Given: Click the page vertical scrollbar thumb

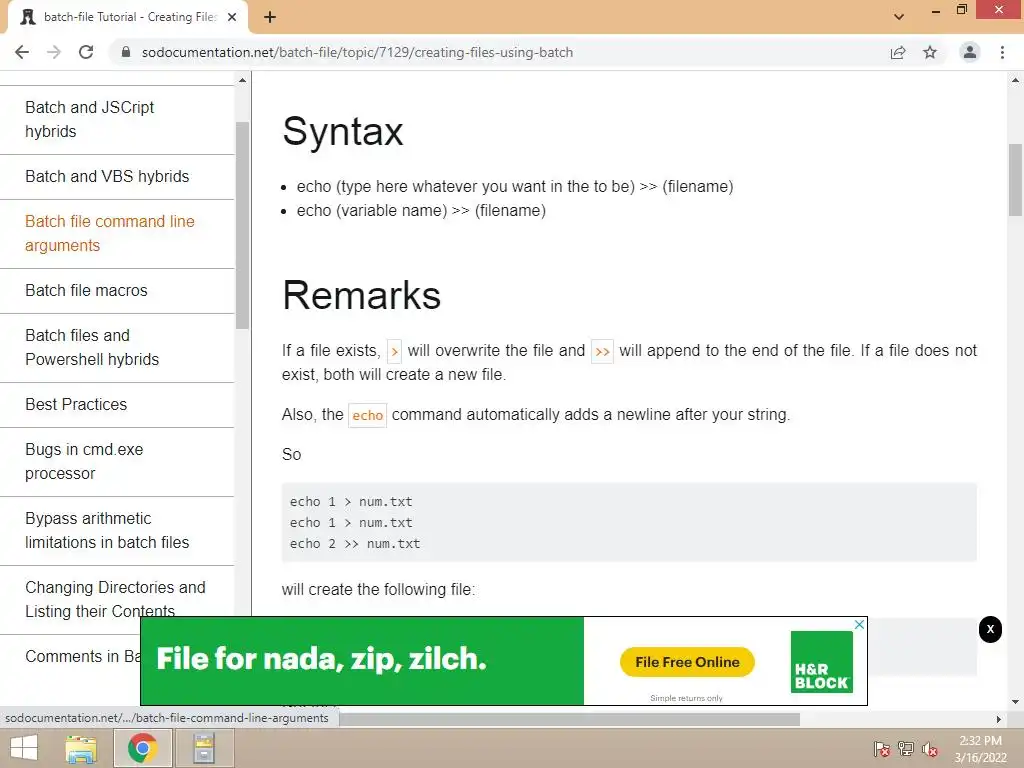Looking at the screenshot, I should 1015,180.
